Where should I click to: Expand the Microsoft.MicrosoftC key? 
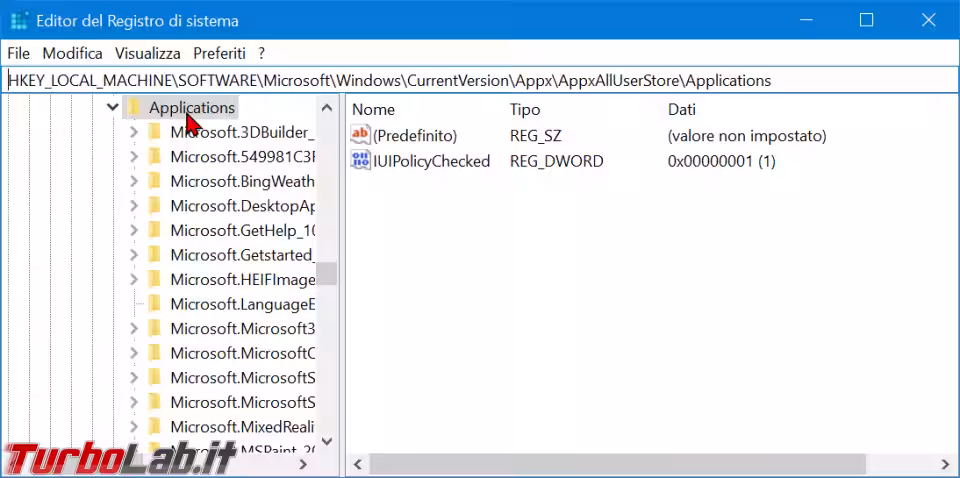[x=134, y=353]
